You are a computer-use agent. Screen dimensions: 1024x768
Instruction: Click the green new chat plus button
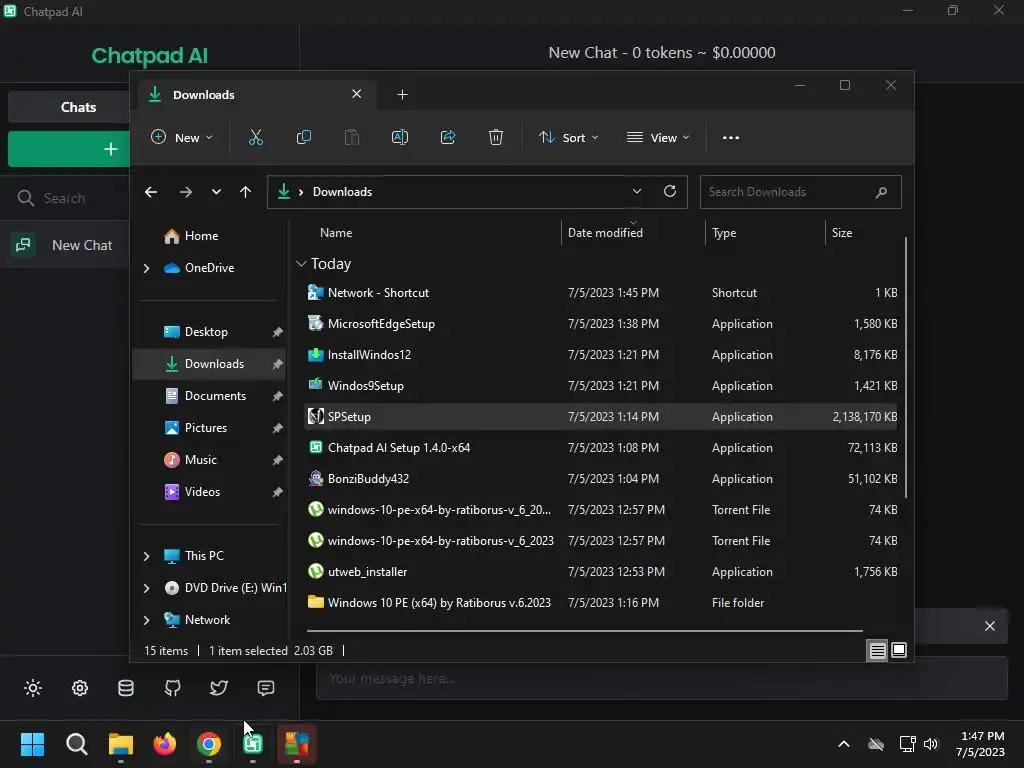69,149
